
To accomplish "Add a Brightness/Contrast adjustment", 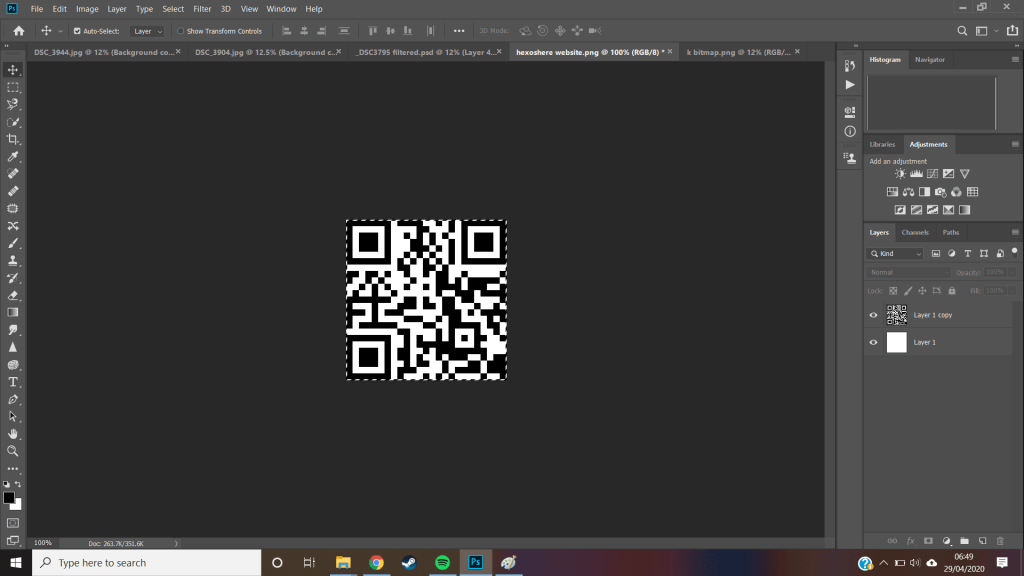I will [x=900, y=174].
